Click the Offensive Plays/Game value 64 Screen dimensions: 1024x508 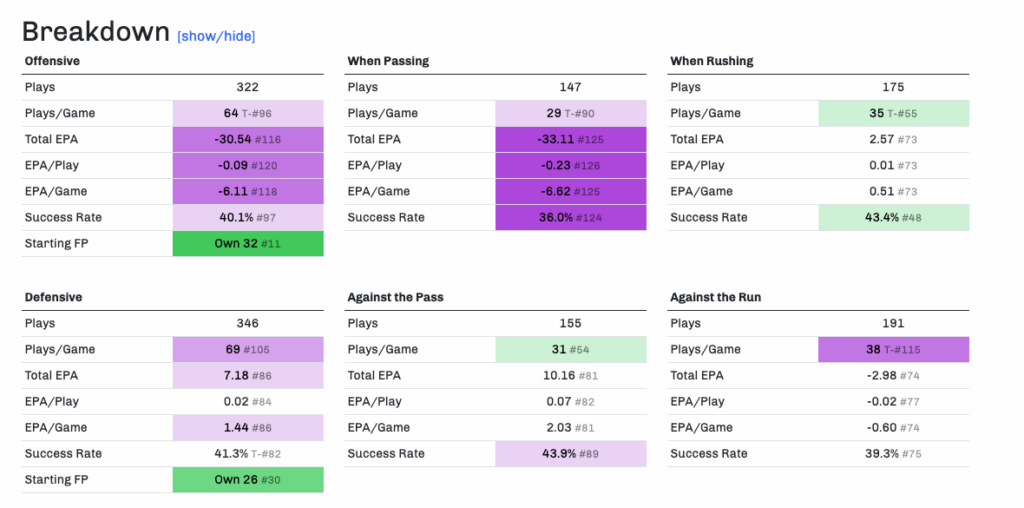tap(248, 113)
